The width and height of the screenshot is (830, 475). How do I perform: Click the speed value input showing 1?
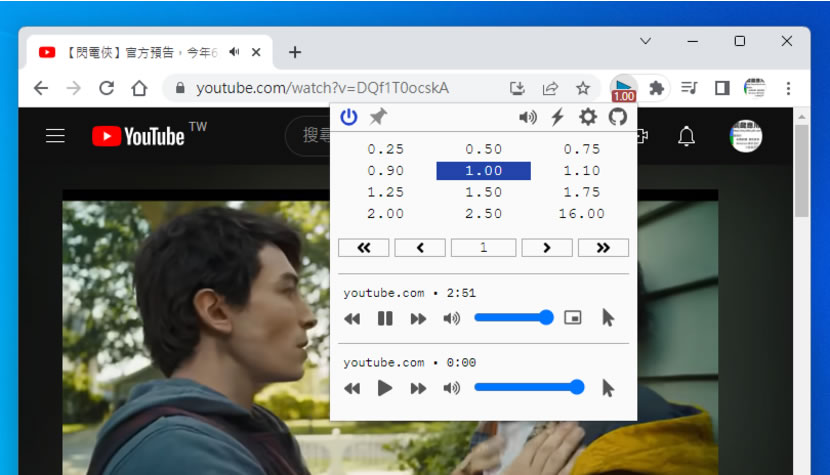(483, 248)
